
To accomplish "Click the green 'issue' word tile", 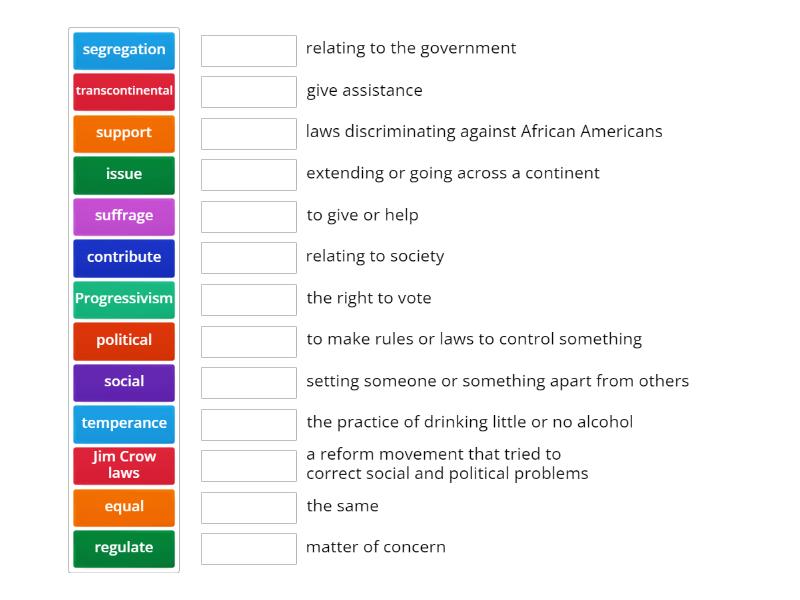I will pos(124,174).
